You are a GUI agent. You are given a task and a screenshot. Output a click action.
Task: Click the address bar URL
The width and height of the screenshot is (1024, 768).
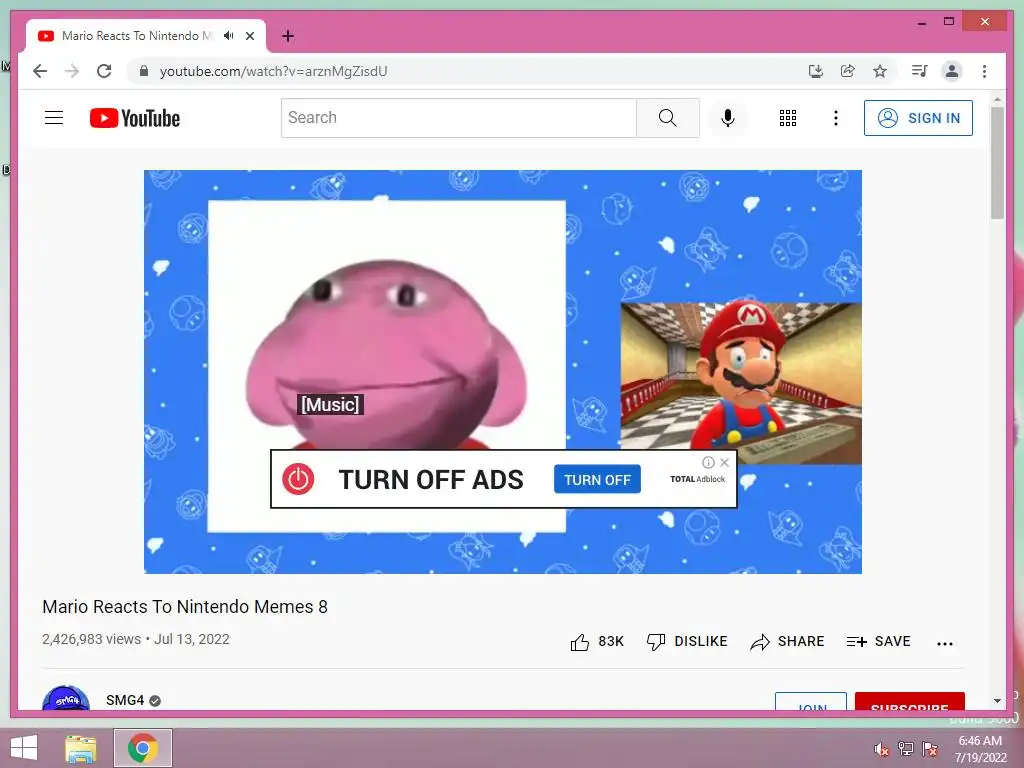coord(273,71)
